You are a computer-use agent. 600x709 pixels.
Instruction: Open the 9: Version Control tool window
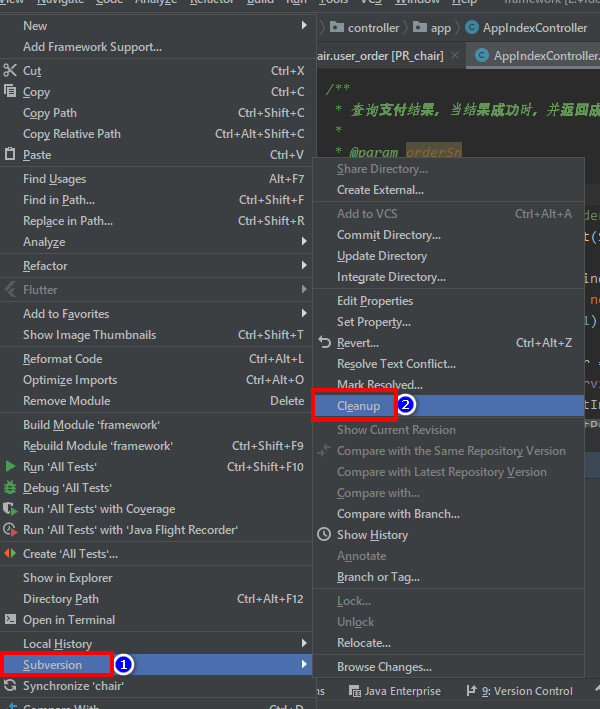520,691
